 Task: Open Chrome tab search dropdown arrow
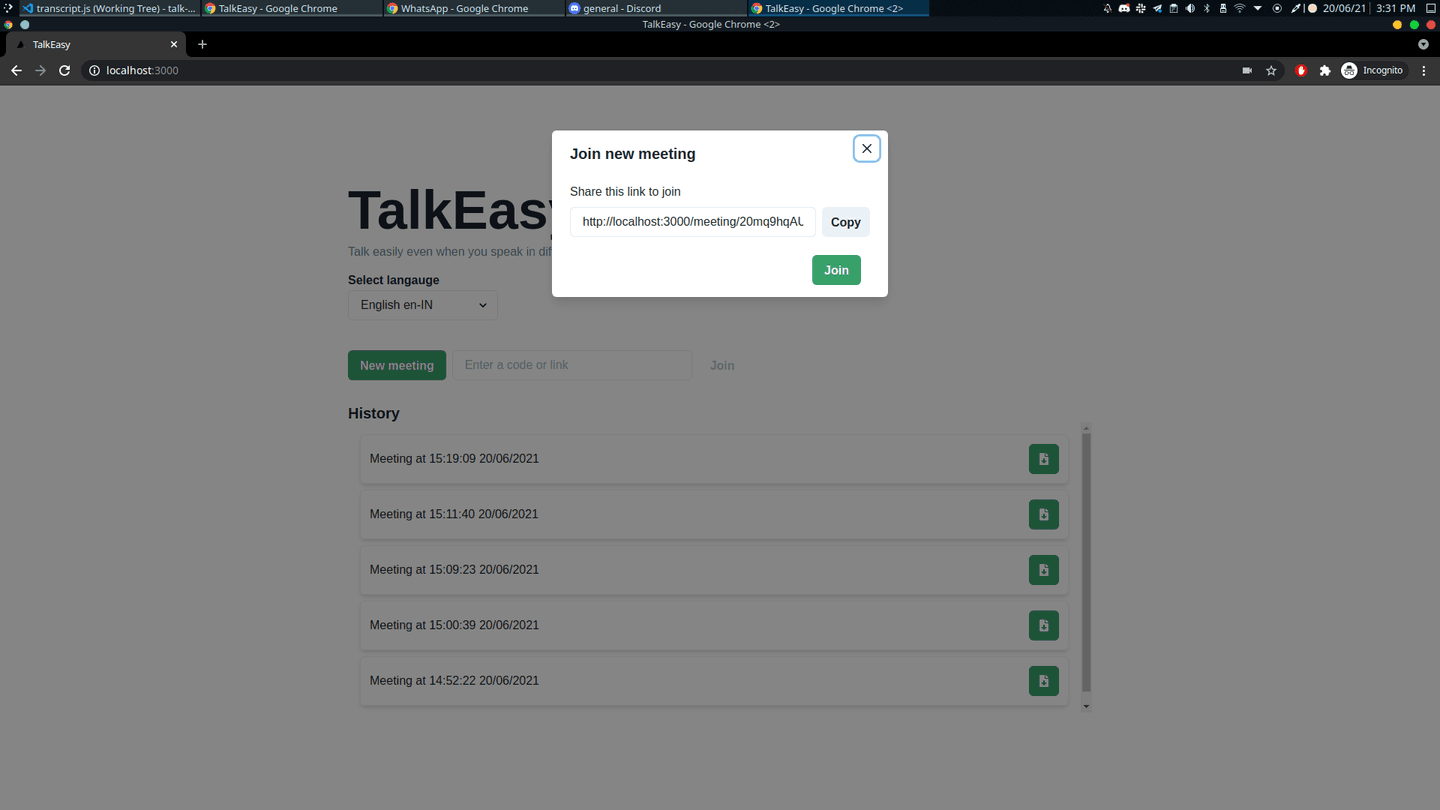click(1423, 44)
